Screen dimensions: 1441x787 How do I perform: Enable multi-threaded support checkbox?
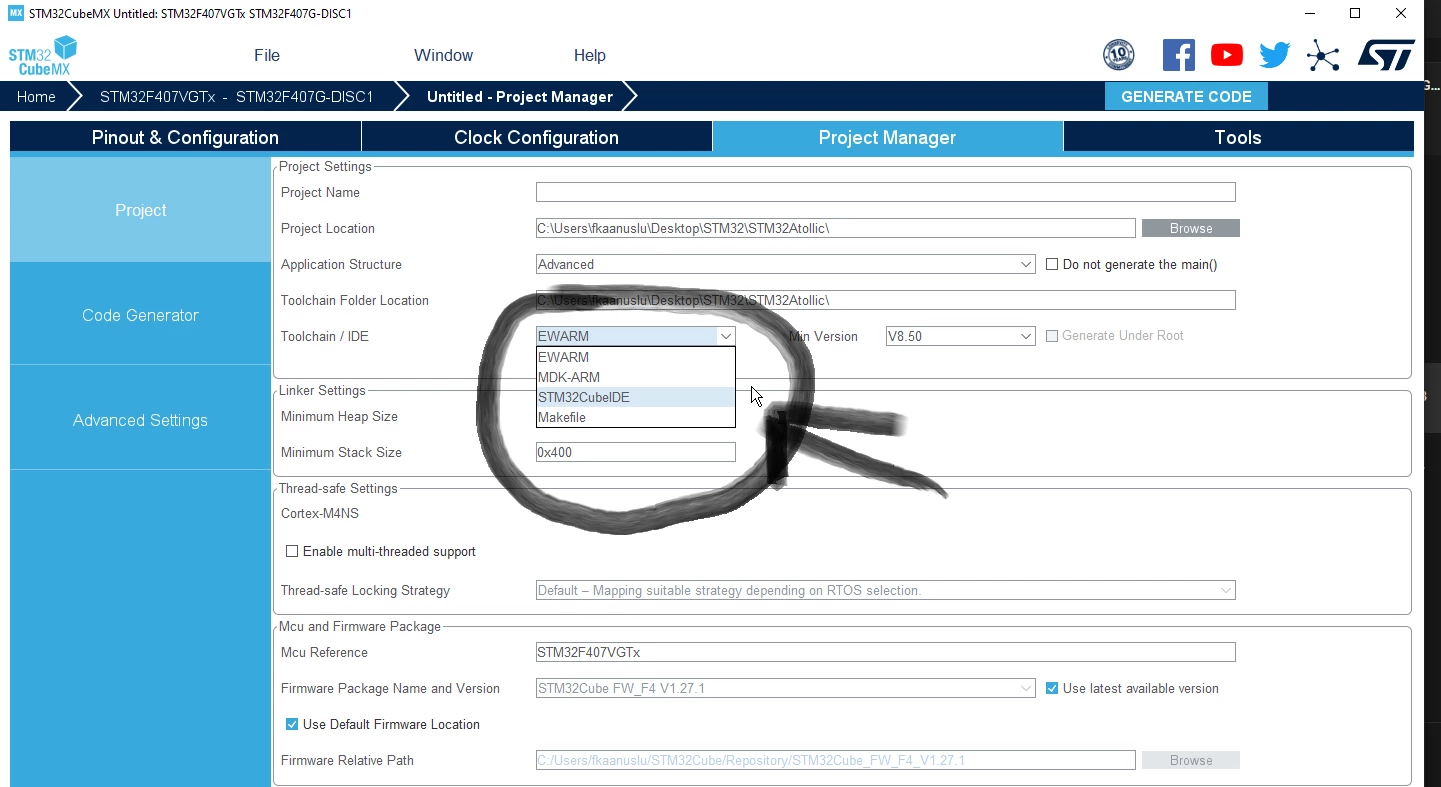click(x=292, y=551)
